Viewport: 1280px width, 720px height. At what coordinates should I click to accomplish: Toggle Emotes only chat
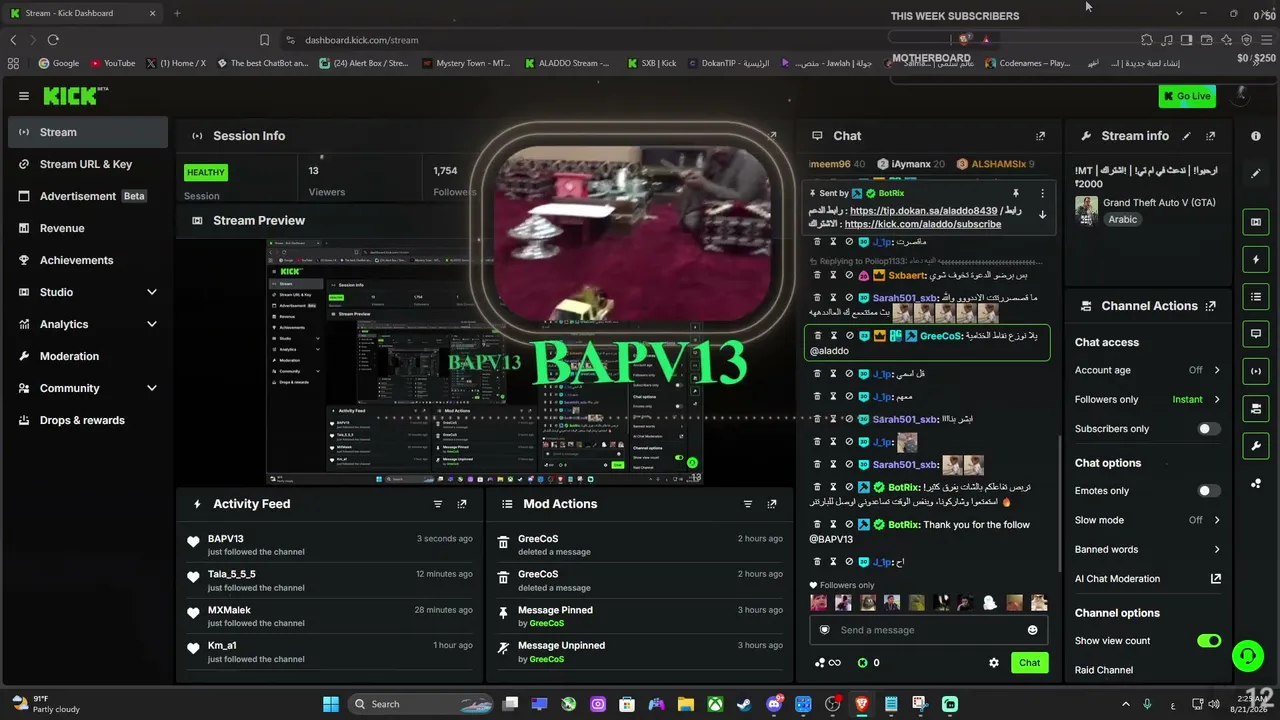(x=1209, y=491)
